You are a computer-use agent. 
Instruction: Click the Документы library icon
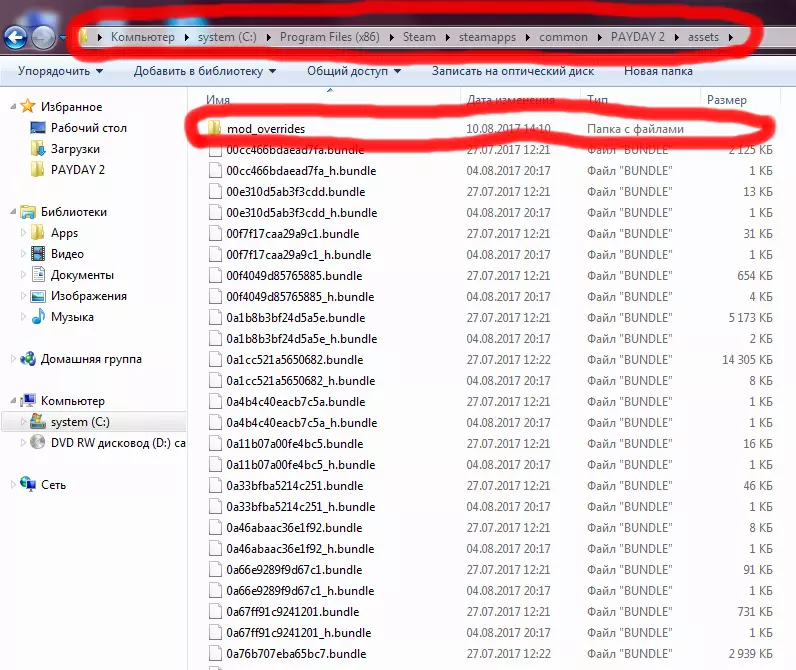pyautogui.click(x=38, y=274)
